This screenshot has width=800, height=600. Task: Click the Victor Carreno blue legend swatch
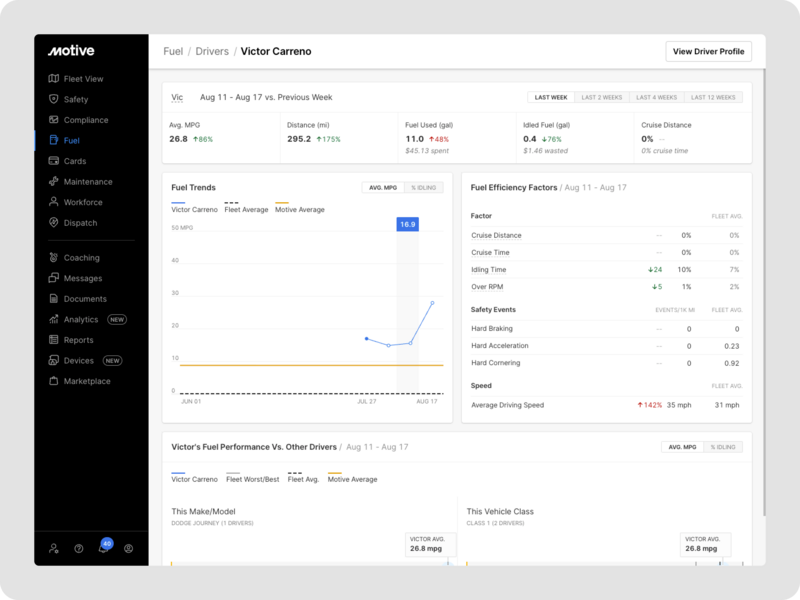(178, 202)
